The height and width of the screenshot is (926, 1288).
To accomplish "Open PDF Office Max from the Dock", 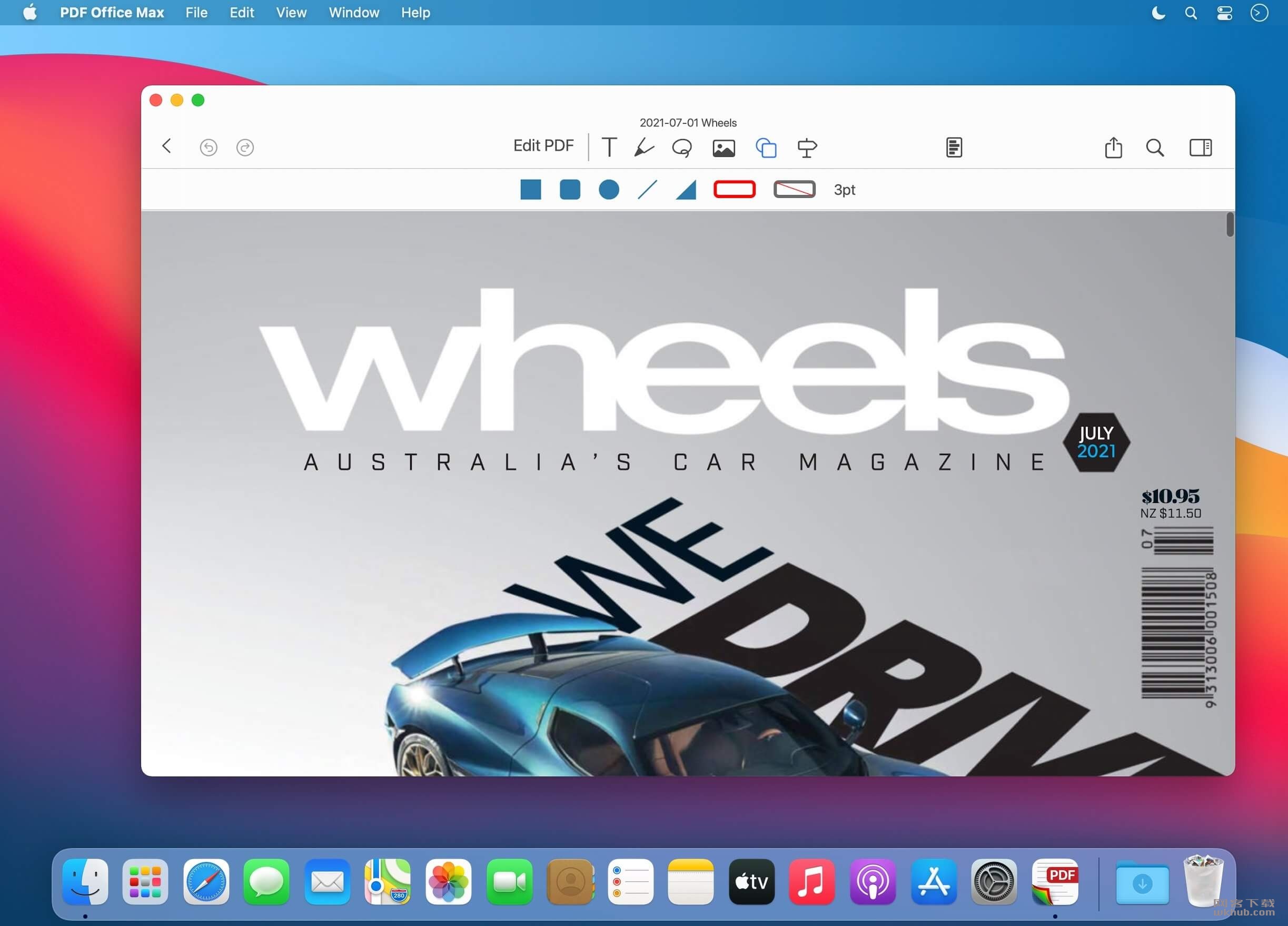I will tap(1055, 881).
